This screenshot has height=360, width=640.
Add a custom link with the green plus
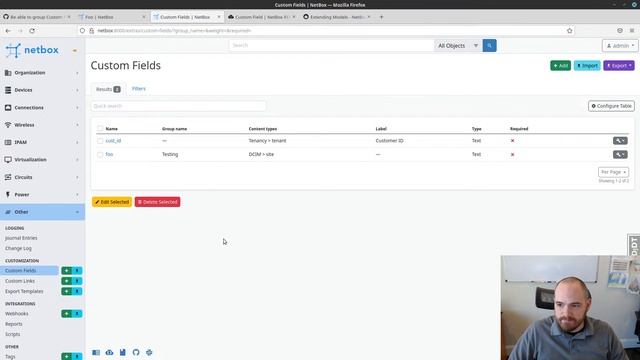tap(67, 281)
